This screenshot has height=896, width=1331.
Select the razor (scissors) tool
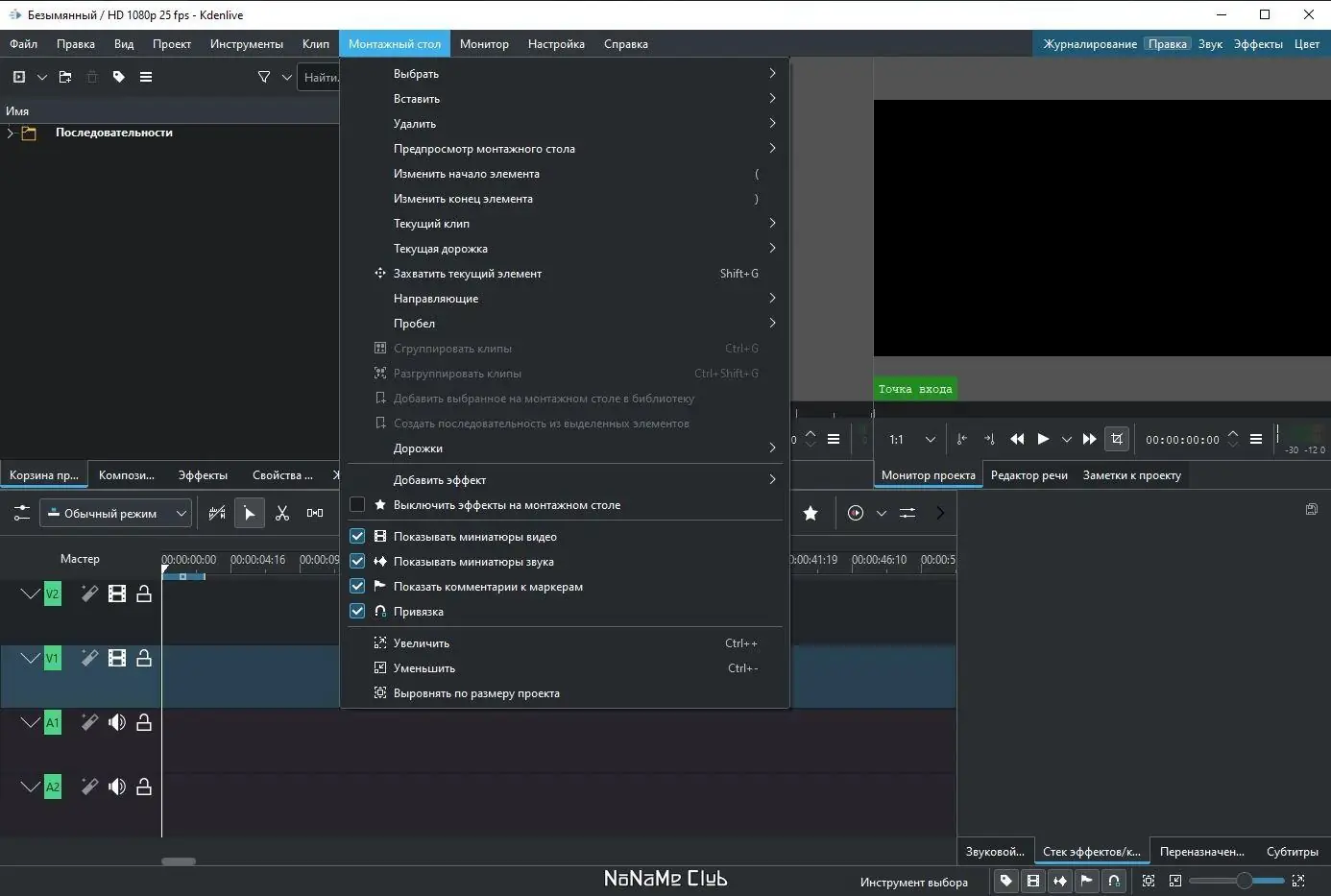click(282, 514)
